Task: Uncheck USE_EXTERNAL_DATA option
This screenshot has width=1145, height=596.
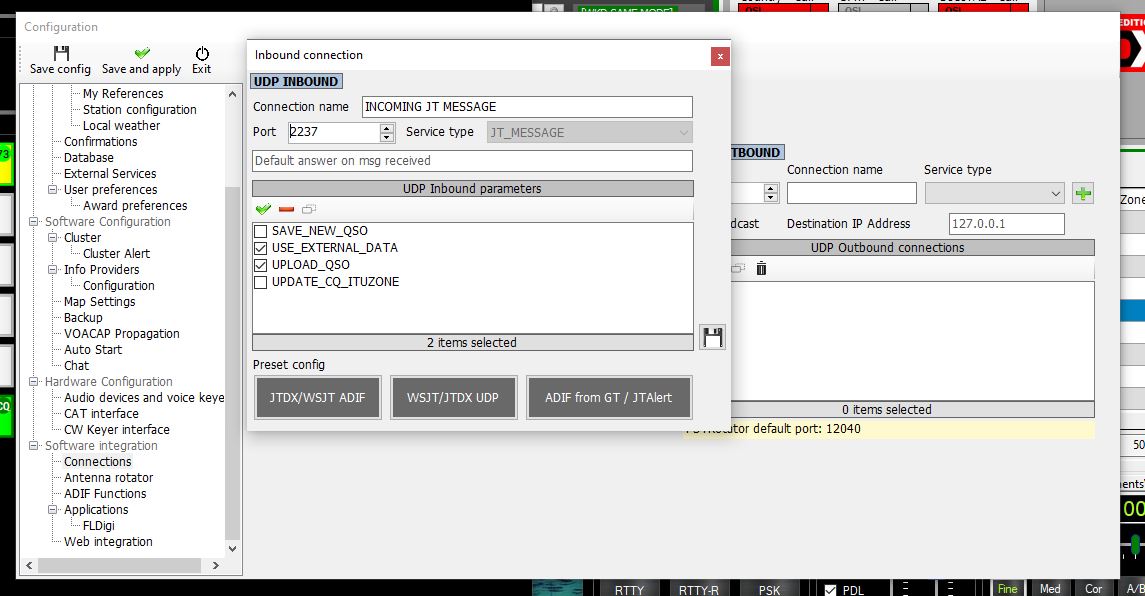Action: 261,248
